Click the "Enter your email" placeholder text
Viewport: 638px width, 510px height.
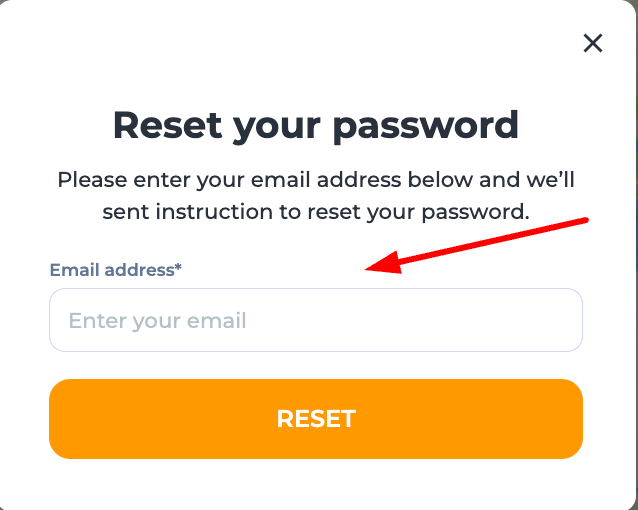tap(157, 321)
